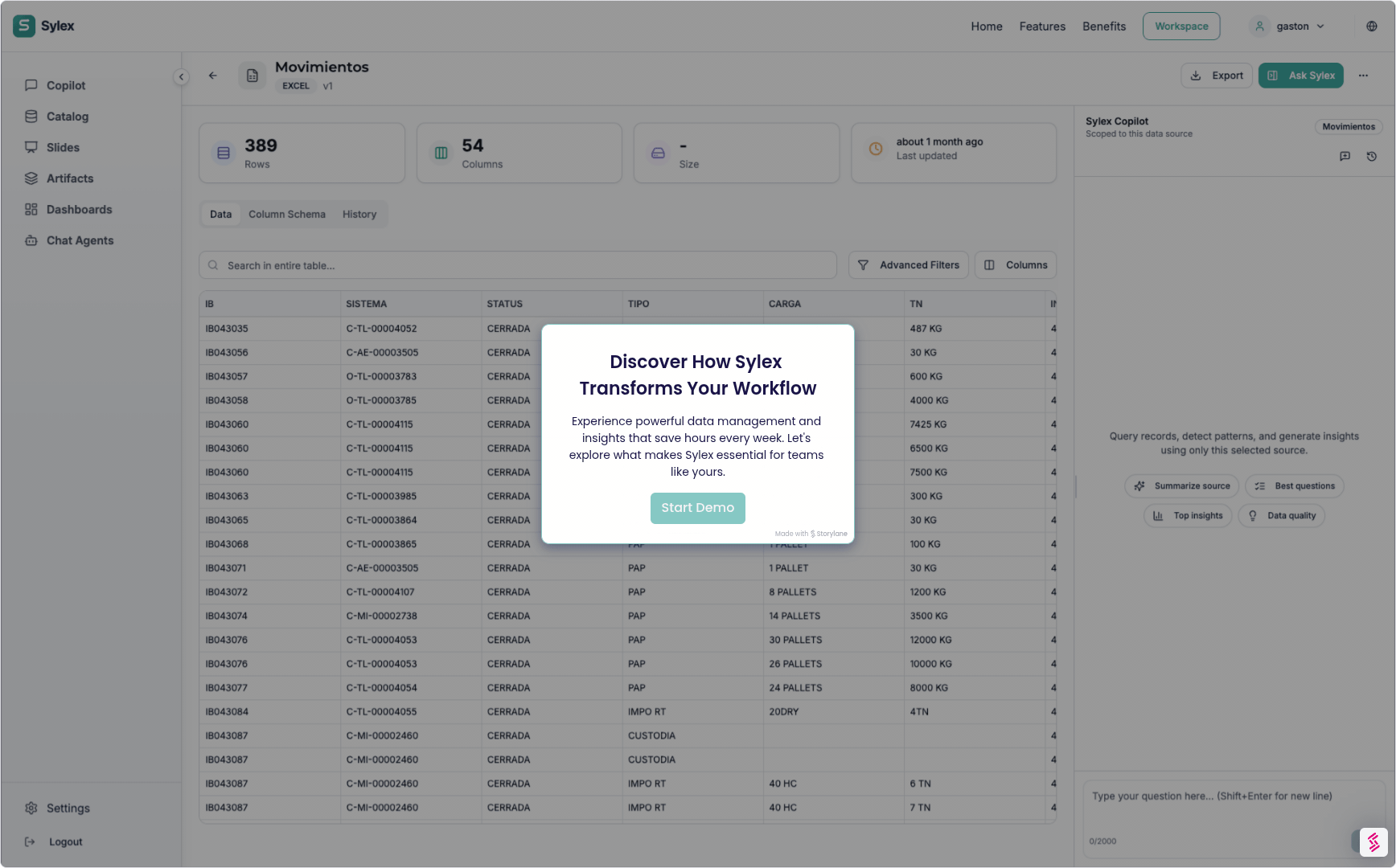Click the TIPO column header
The height and width of the screenshot is (868, 1396).
click(x=692, y=304)
